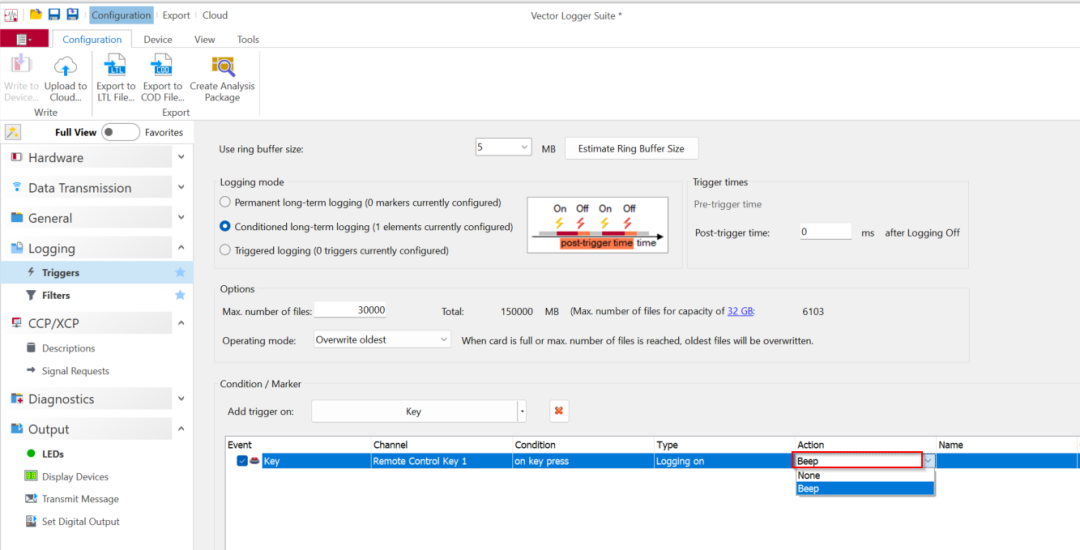Open the Tools ribbon tab
The width and height of the screenshot is (1080, 550).
[248, 39]
